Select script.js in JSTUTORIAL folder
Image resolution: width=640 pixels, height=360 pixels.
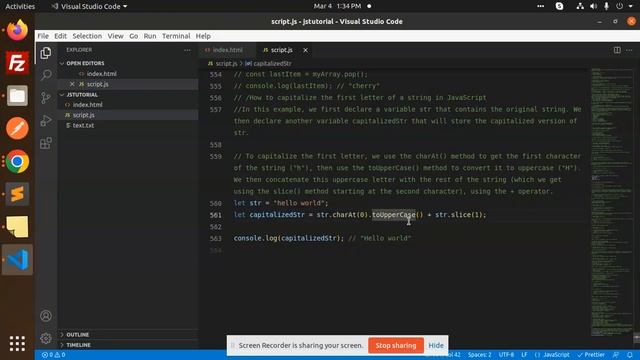(x=84, y=115)
